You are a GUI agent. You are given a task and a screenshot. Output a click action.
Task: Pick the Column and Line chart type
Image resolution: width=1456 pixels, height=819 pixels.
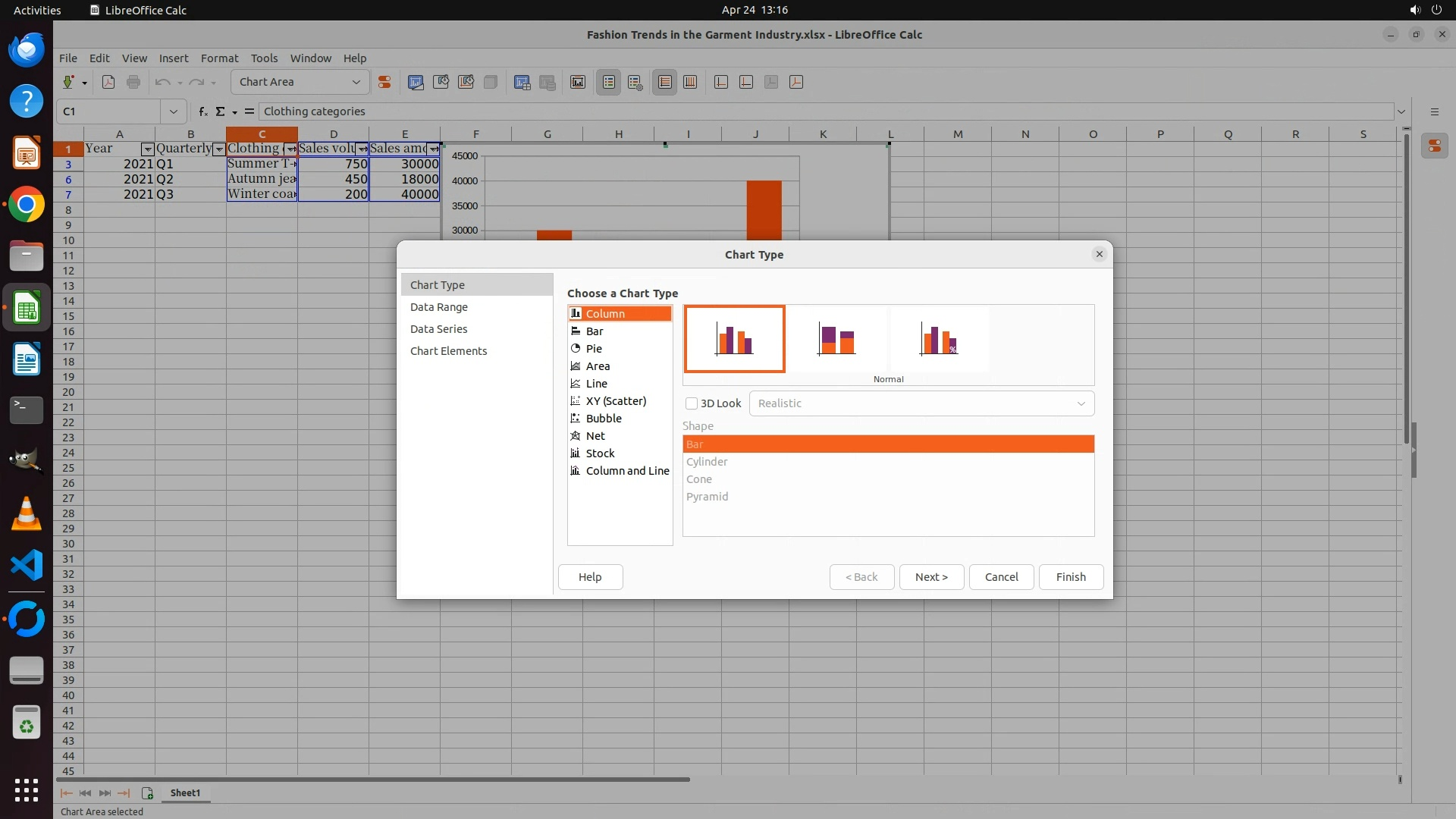click(627, 471)
